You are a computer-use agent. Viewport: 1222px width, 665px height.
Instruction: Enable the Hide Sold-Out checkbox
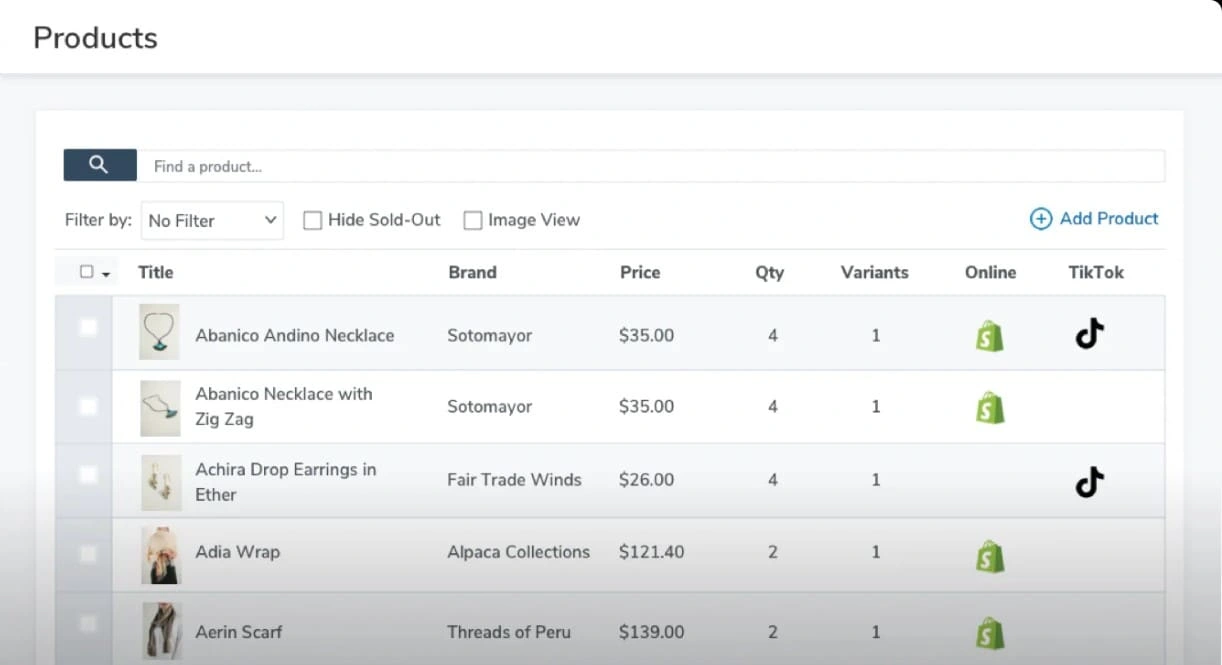[313, 220]
